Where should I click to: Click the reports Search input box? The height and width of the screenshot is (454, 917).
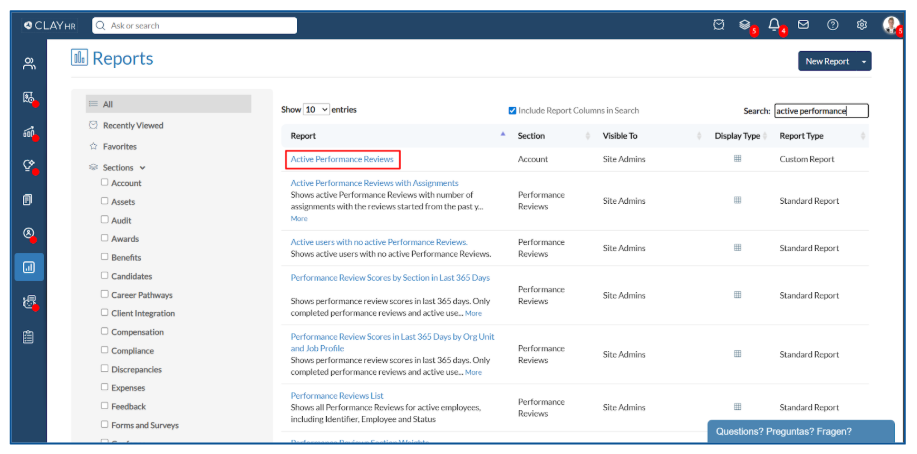click(x=821, y=111)
